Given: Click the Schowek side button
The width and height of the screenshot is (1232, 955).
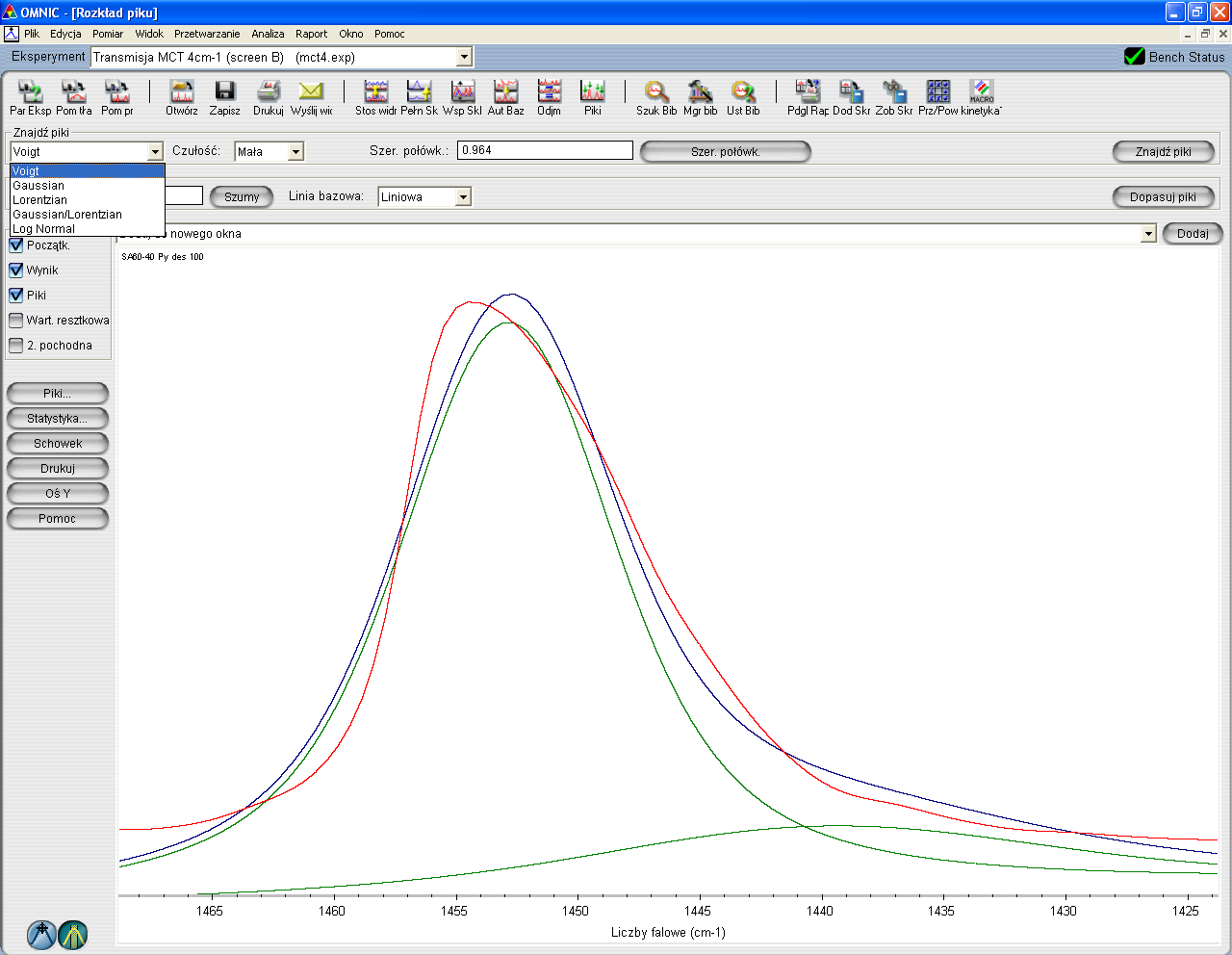Looking at the screenshot, I should tap(58, 444).
